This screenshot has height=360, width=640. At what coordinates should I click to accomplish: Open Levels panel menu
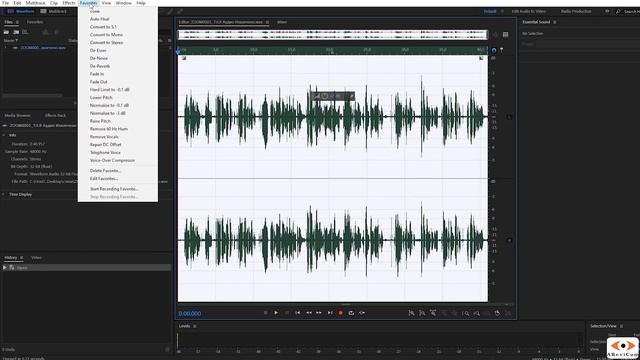pyautogui.click(x=195, y=326)
